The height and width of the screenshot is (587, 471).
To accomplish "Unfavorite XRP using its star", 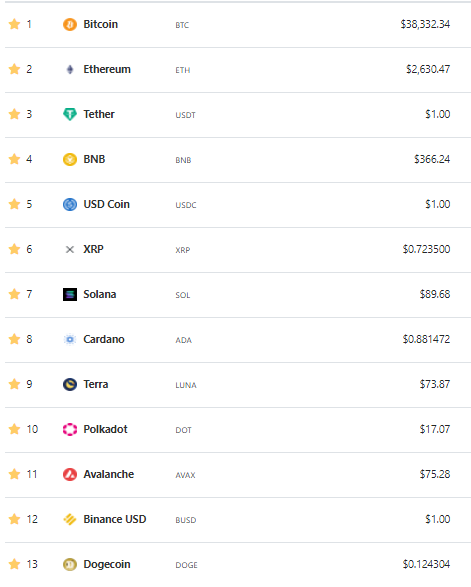I will [x=14, y=249].
